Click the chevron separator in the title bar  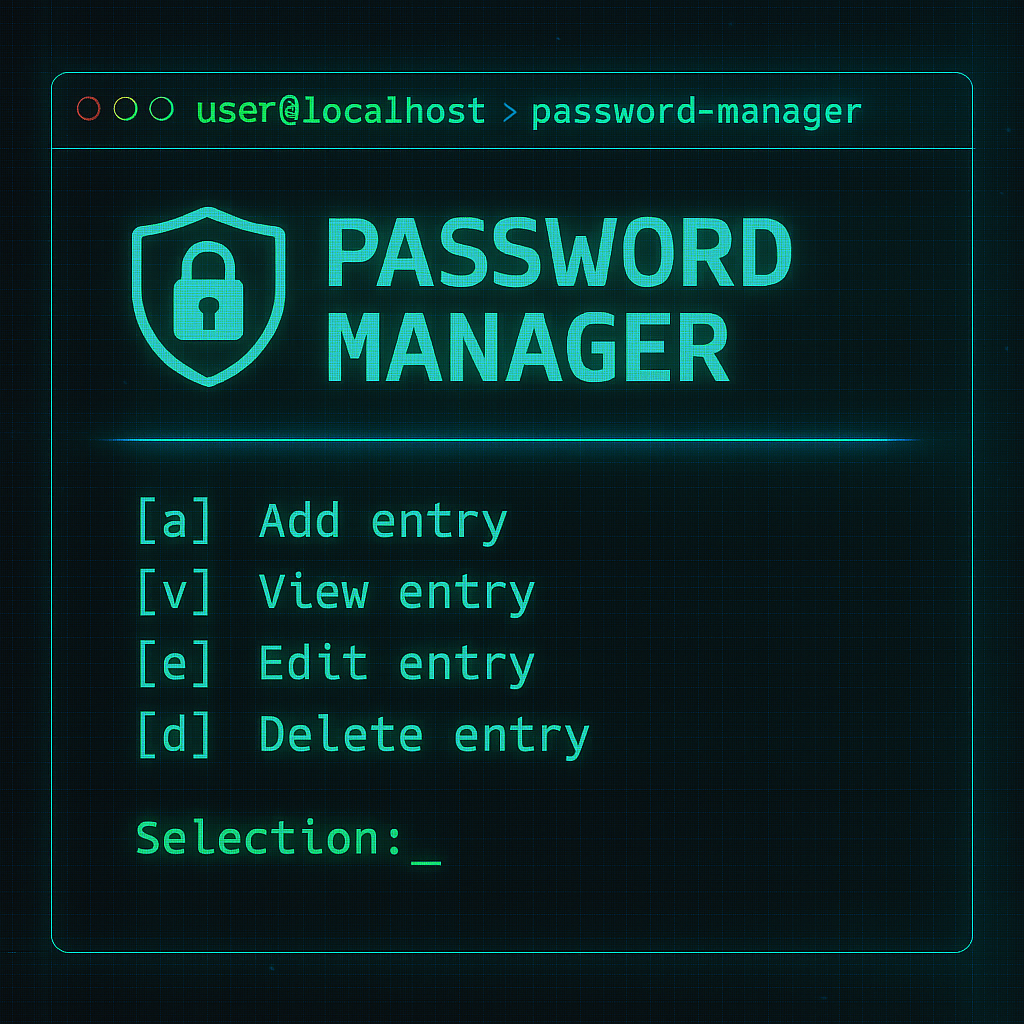point(509,112)
